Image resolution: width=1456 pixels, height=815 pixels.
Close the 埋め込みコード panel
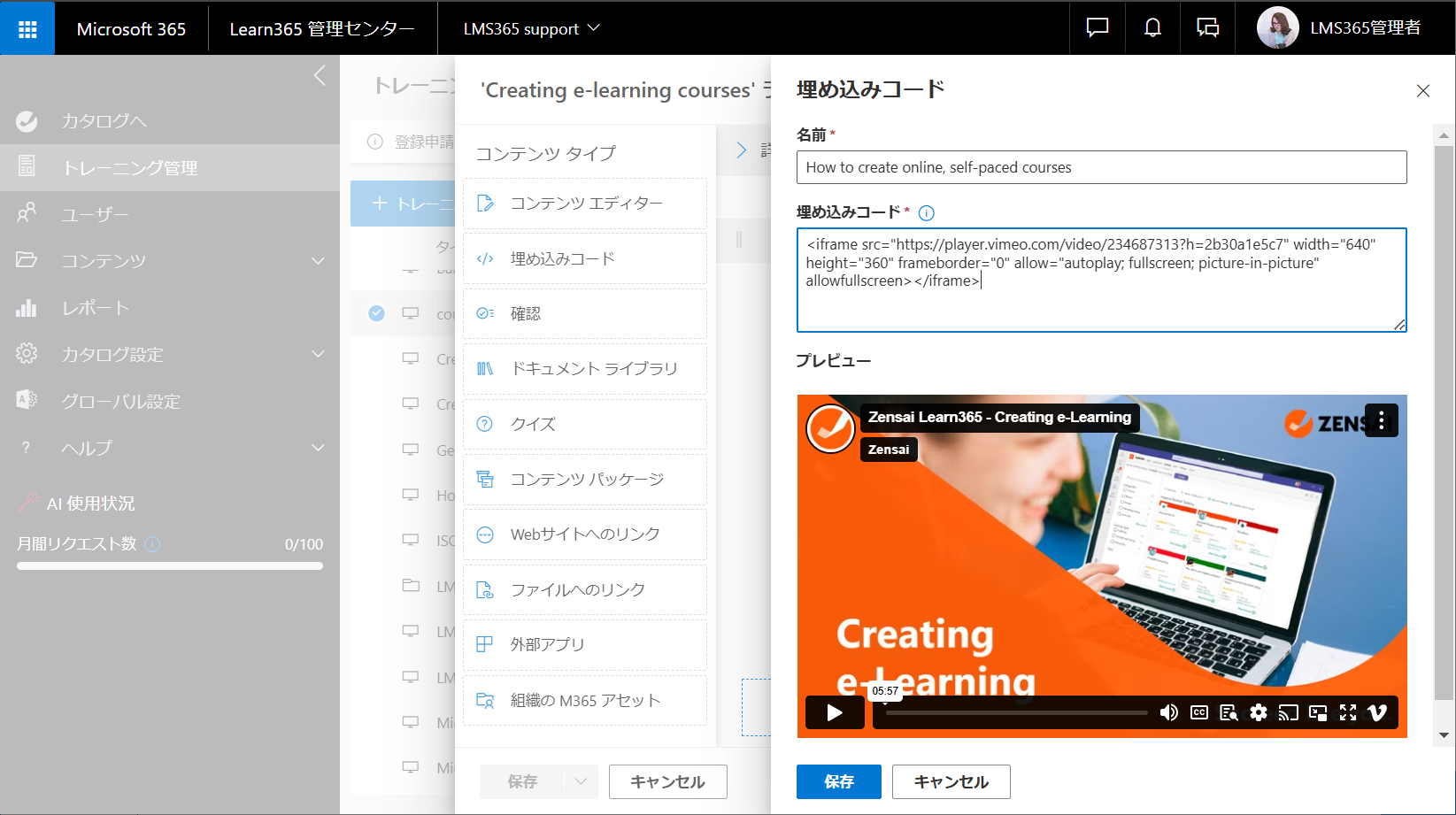[1423, 90]
